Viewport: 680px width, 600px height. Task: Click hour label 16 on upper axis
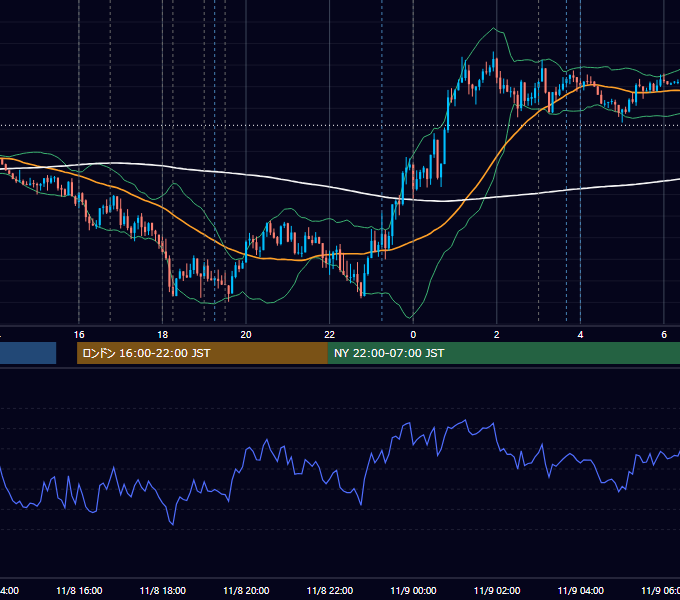[x=79, y=335]
